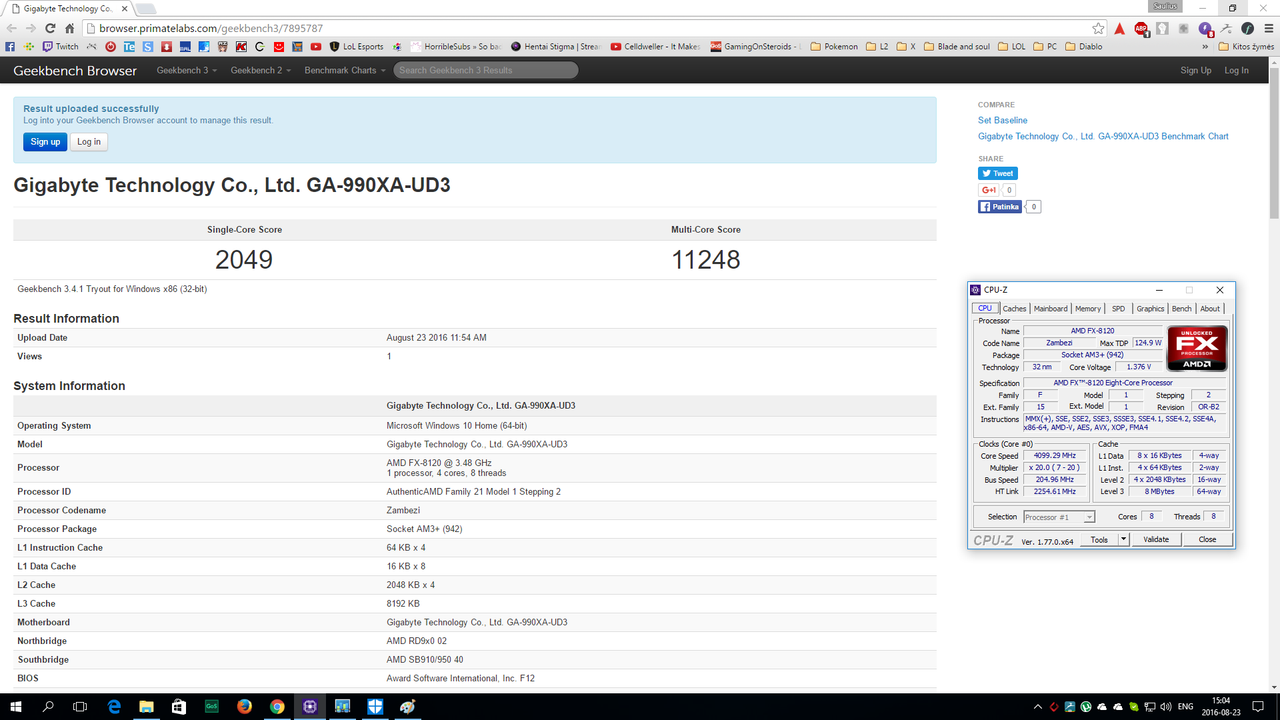This screenshot has width=1280, height=720.
Task: Switch to the CPU-Z Caches tab
Action: point(1014,308)
